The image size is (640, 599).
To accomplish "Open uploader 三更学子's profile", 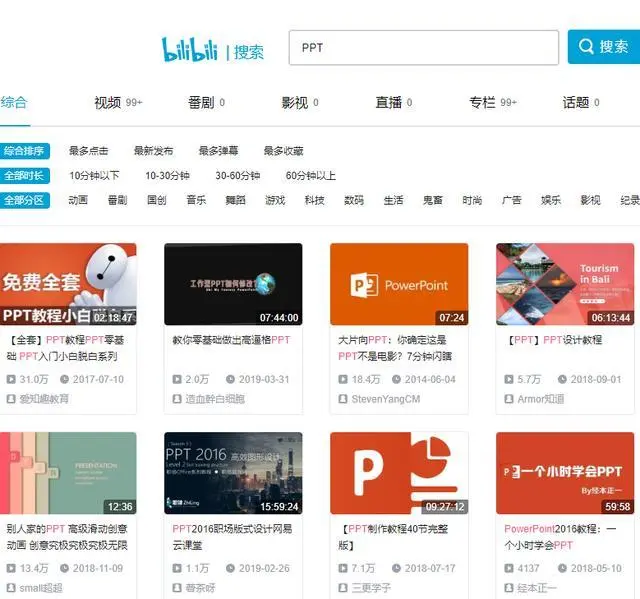I will click(371, 588).
